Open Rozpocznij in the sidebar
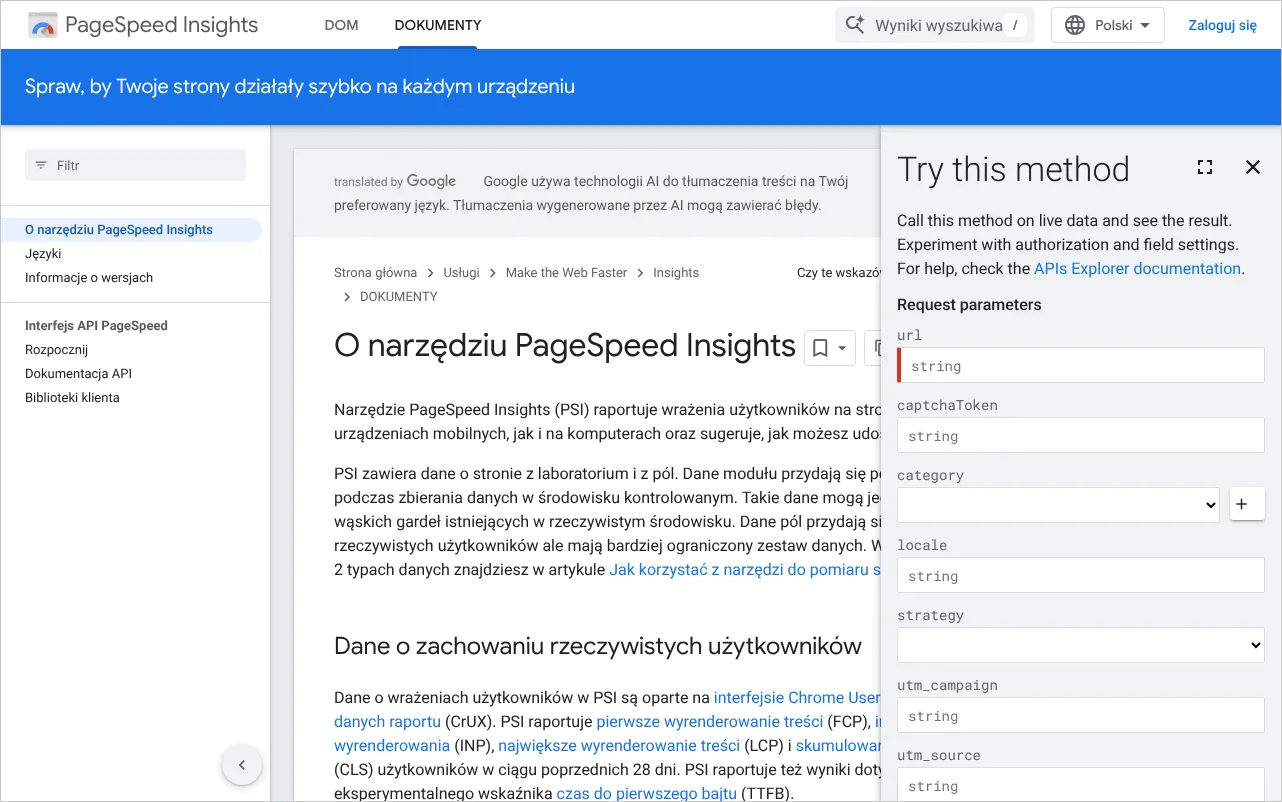1282x802 pixels. pos(57,350)
